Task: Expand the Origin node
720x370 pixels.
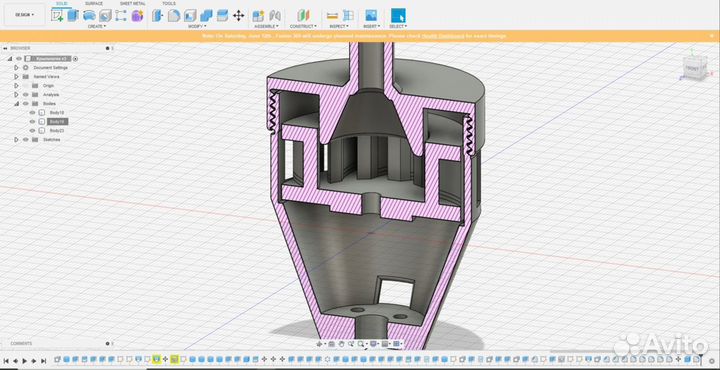Action: pyautogui.click(x=17, y=85)
